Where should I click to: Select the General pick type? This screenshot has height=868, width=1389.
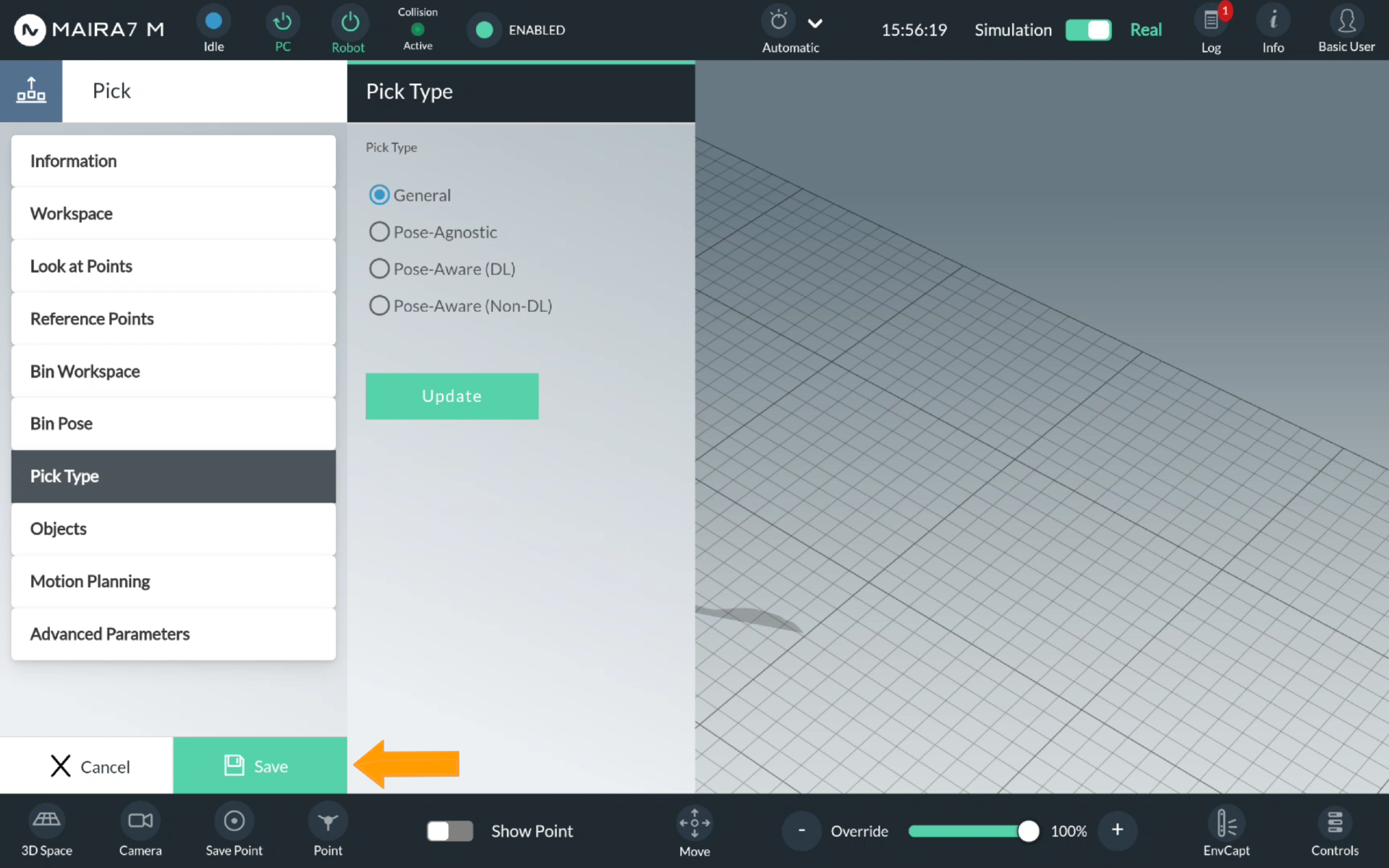(379, 195)
